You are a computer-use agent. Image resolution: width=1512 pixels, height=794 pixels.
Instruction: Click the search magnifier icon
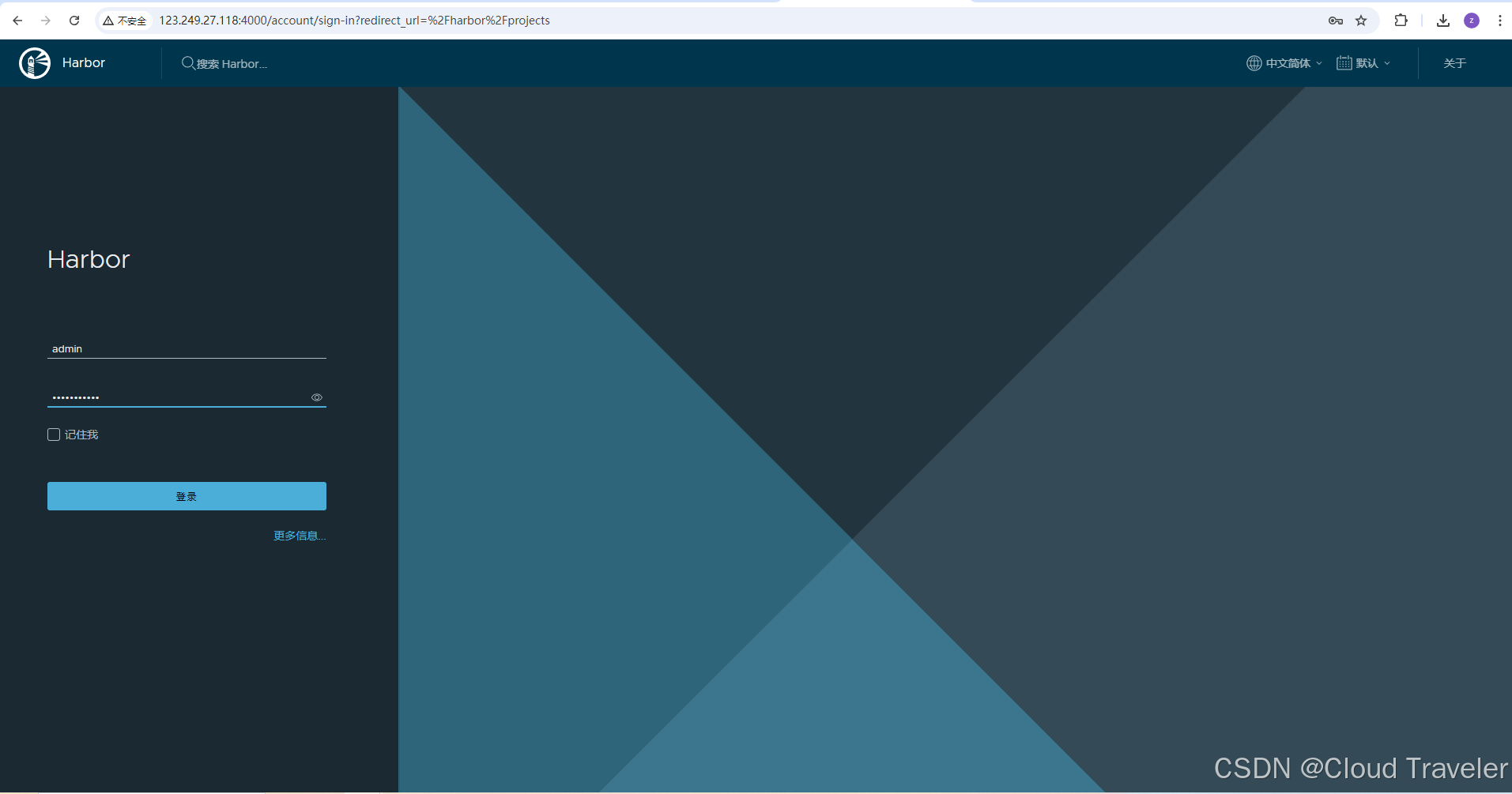188,63
